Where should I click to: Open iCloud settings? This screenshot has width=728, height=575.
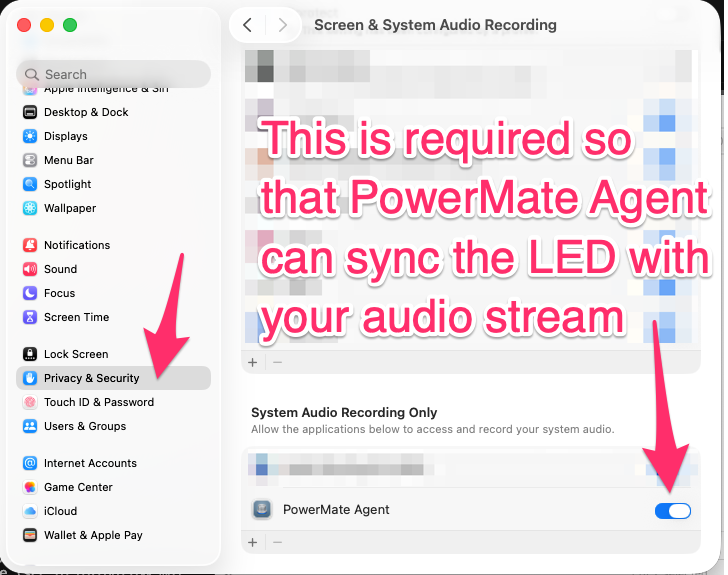coord(113,511)
